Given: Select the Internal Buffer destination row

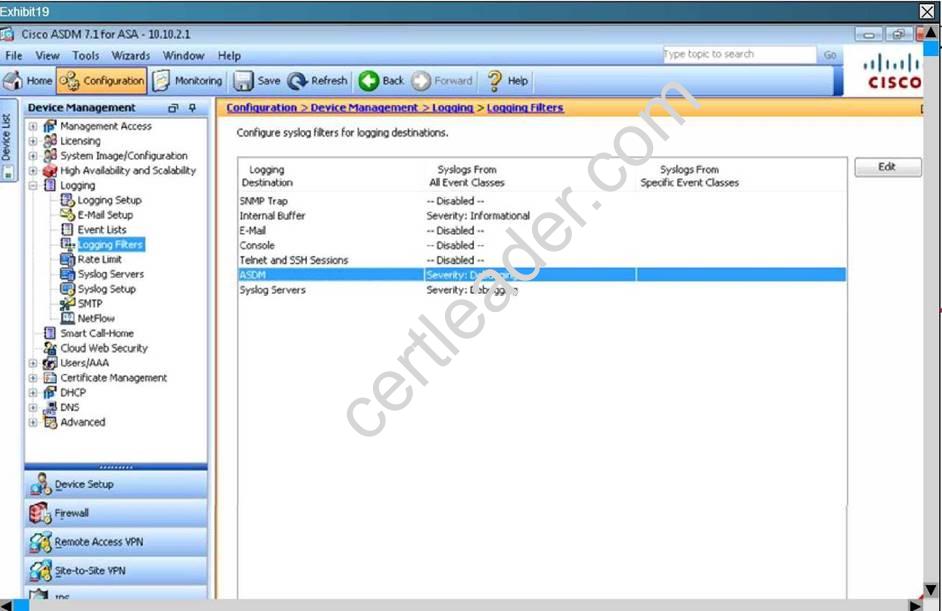Looking at the screenshot, I should 542,216.
